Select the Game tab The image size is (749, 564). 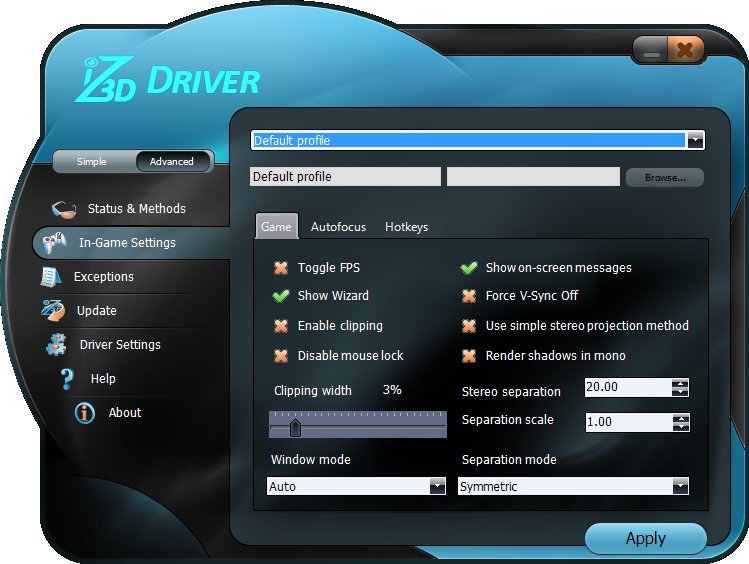(x=276, y=226)
